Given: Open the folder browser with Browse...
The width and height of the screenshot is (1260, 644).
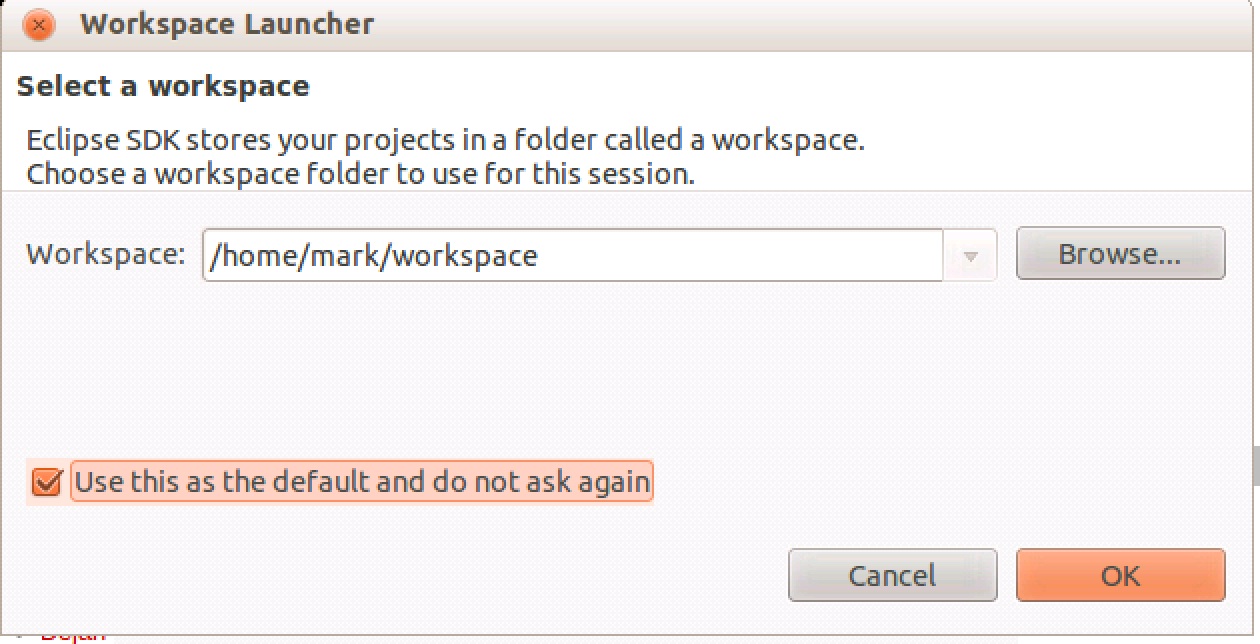Looking at the screenshot, I should click(x=1120, y=254).
